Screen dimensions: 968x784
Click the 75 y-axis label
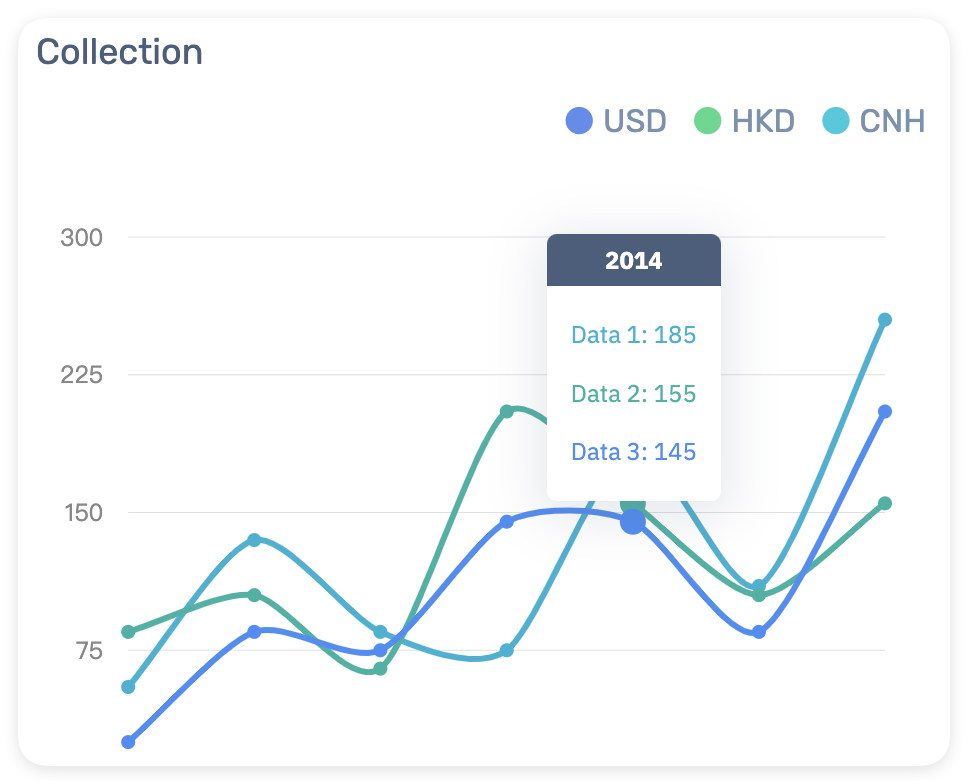click(90, 651)
